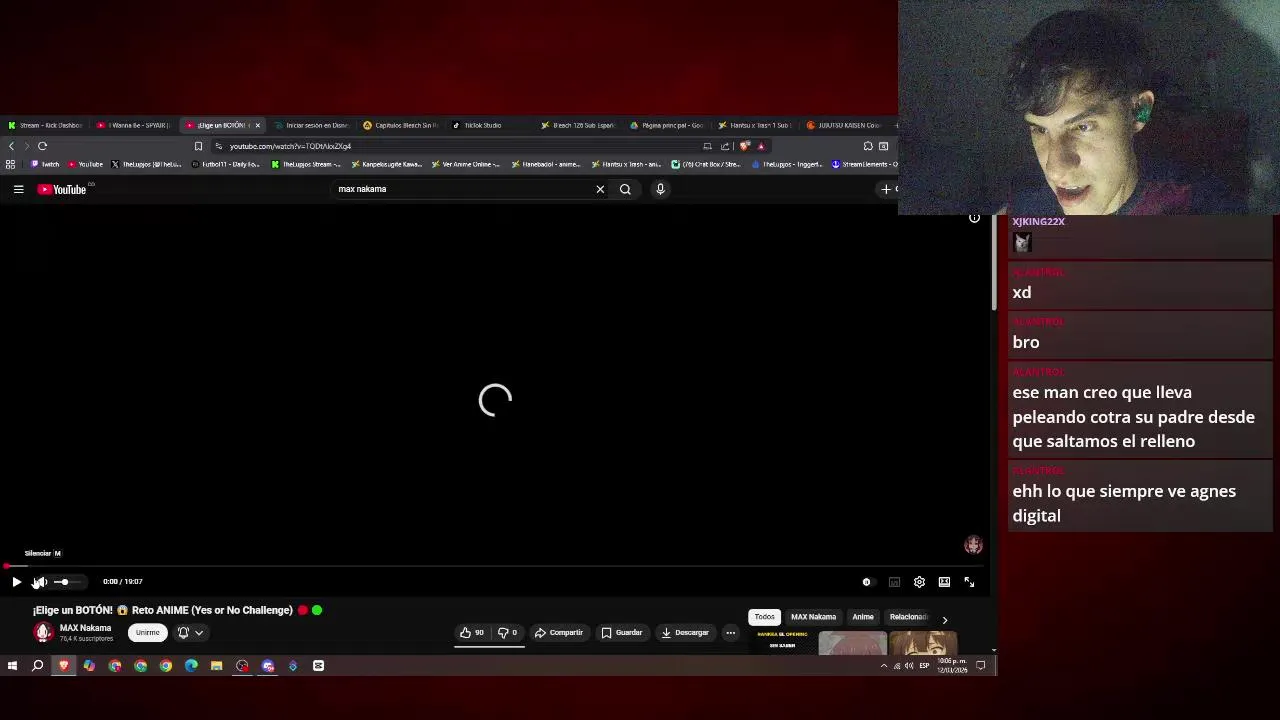Click the Descargar button

[685, 633]
